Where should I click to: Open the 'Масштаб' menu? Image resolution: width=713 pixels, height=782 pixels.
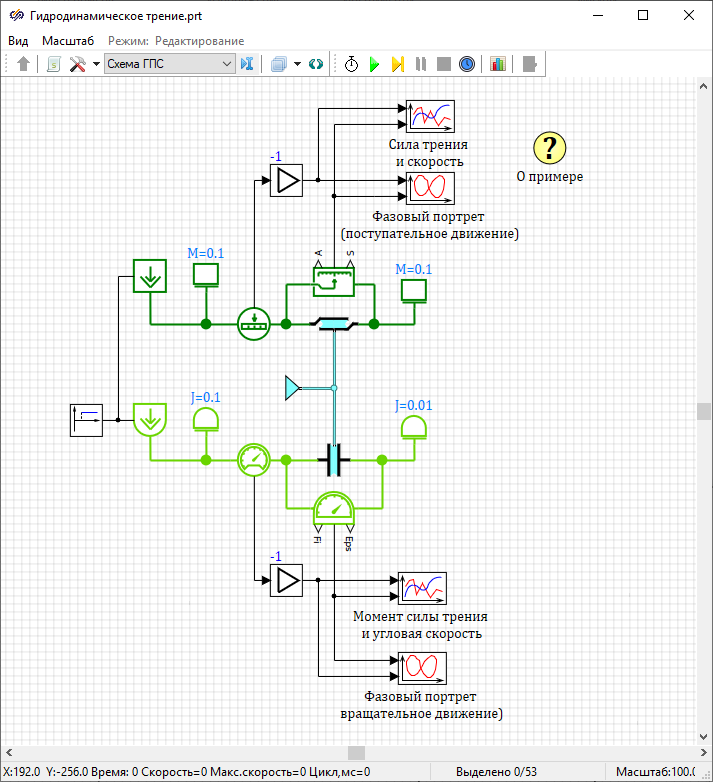(x=68, y=41)
